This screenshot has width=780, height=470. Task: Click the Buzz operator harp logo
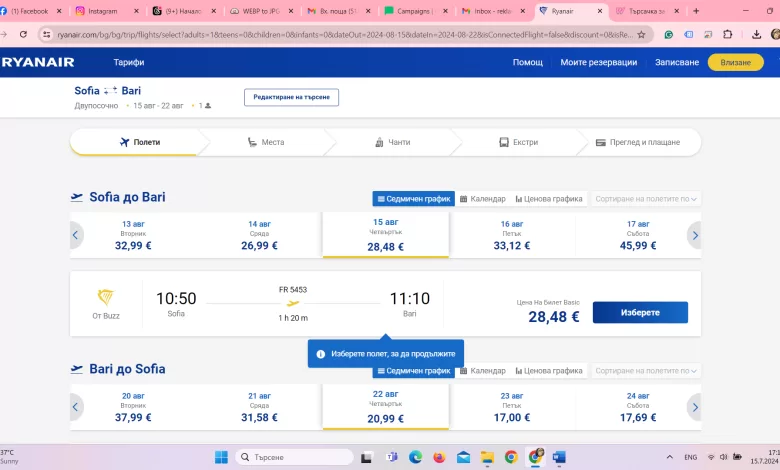coord(106,297)
